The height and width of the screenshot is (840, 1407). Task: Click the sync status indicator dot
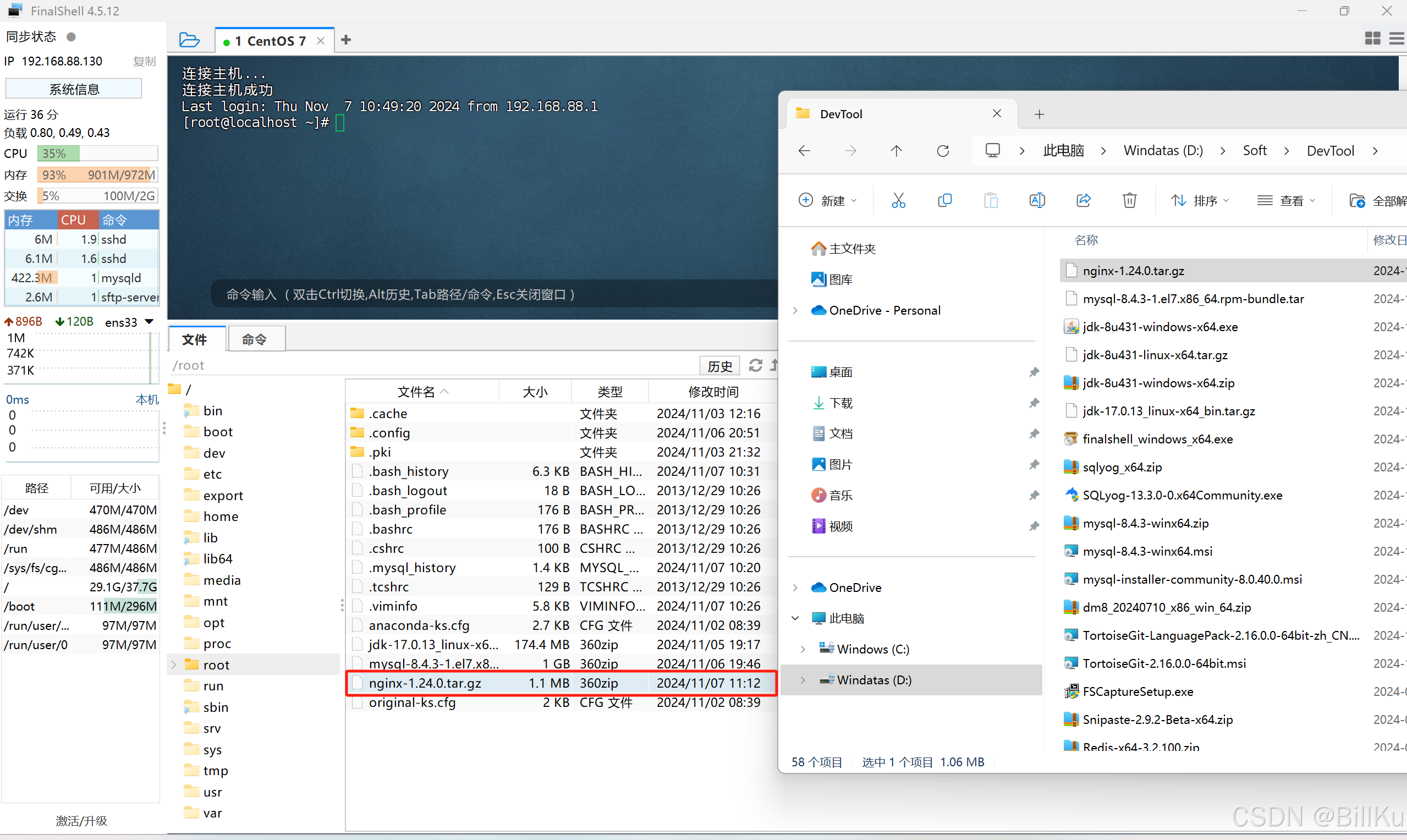(72, 37)
